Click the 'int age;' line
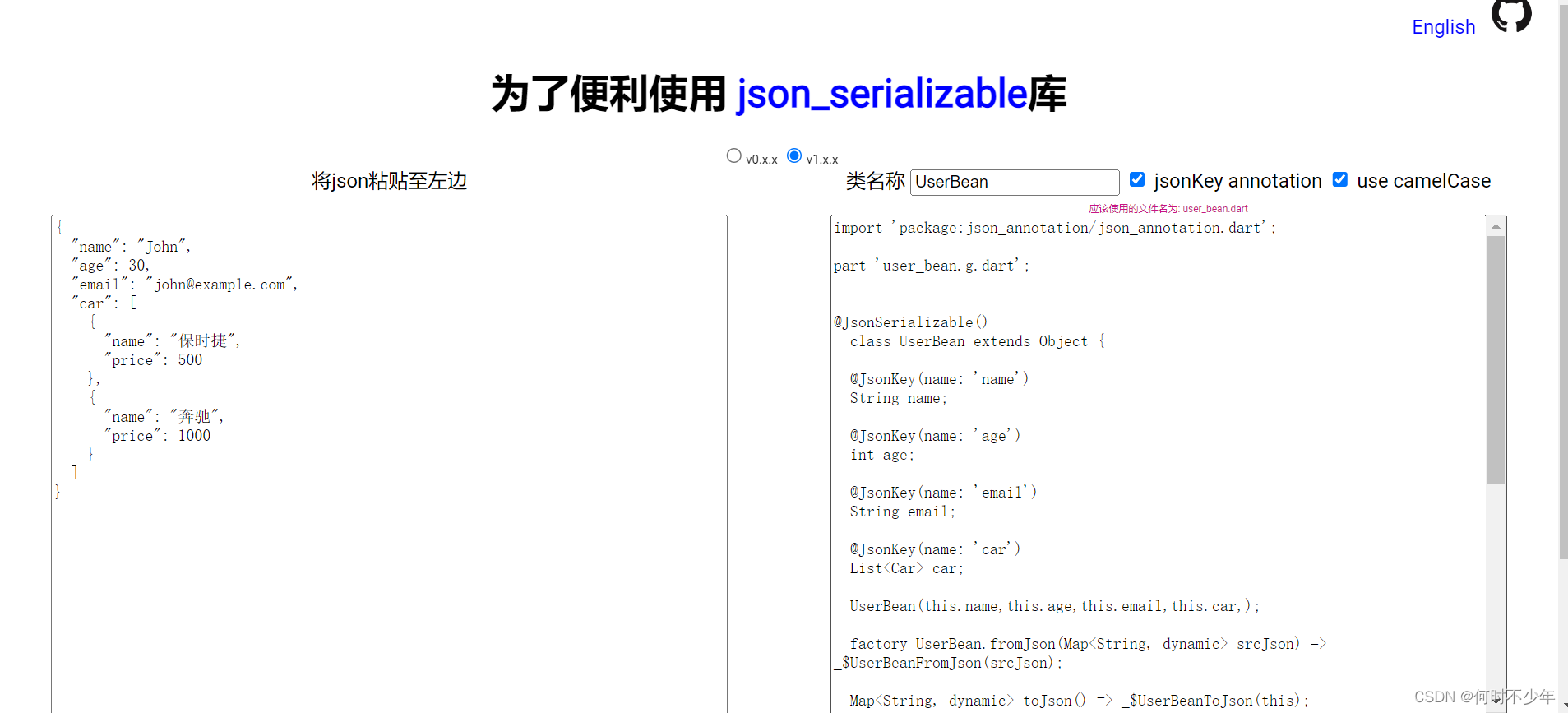 pos(881,455)
